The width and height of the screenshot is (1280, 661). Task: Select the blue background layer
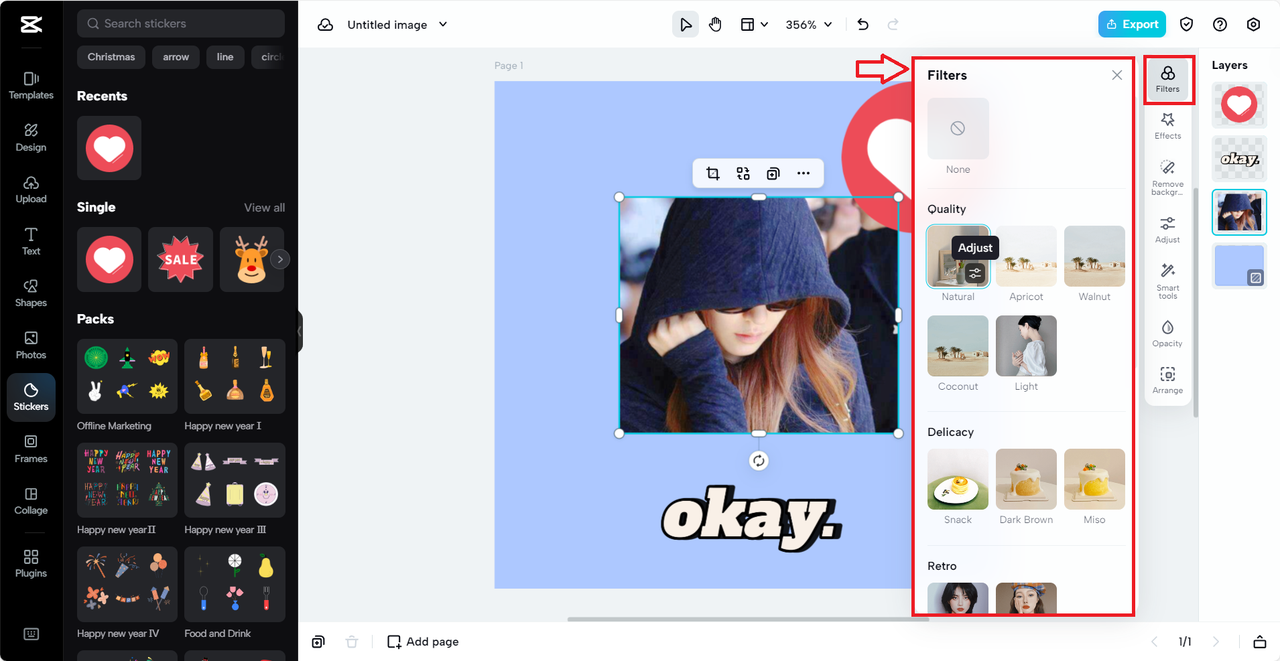(1239, 266)
